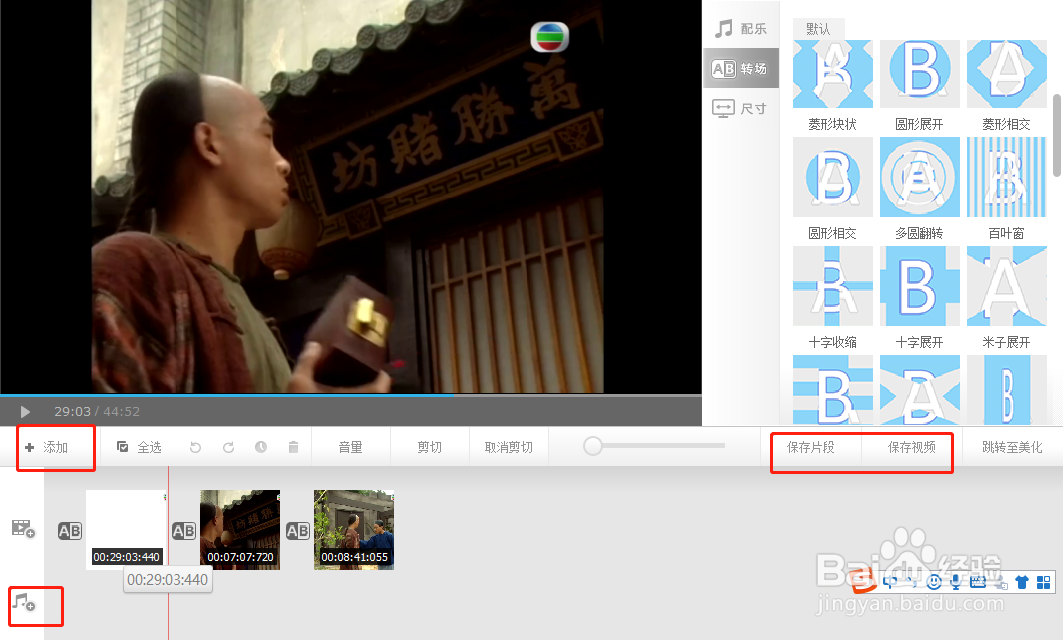Click 保存片段 to save segment
Viewport: 1063px width, 640px height.
(x=811, y=447)
